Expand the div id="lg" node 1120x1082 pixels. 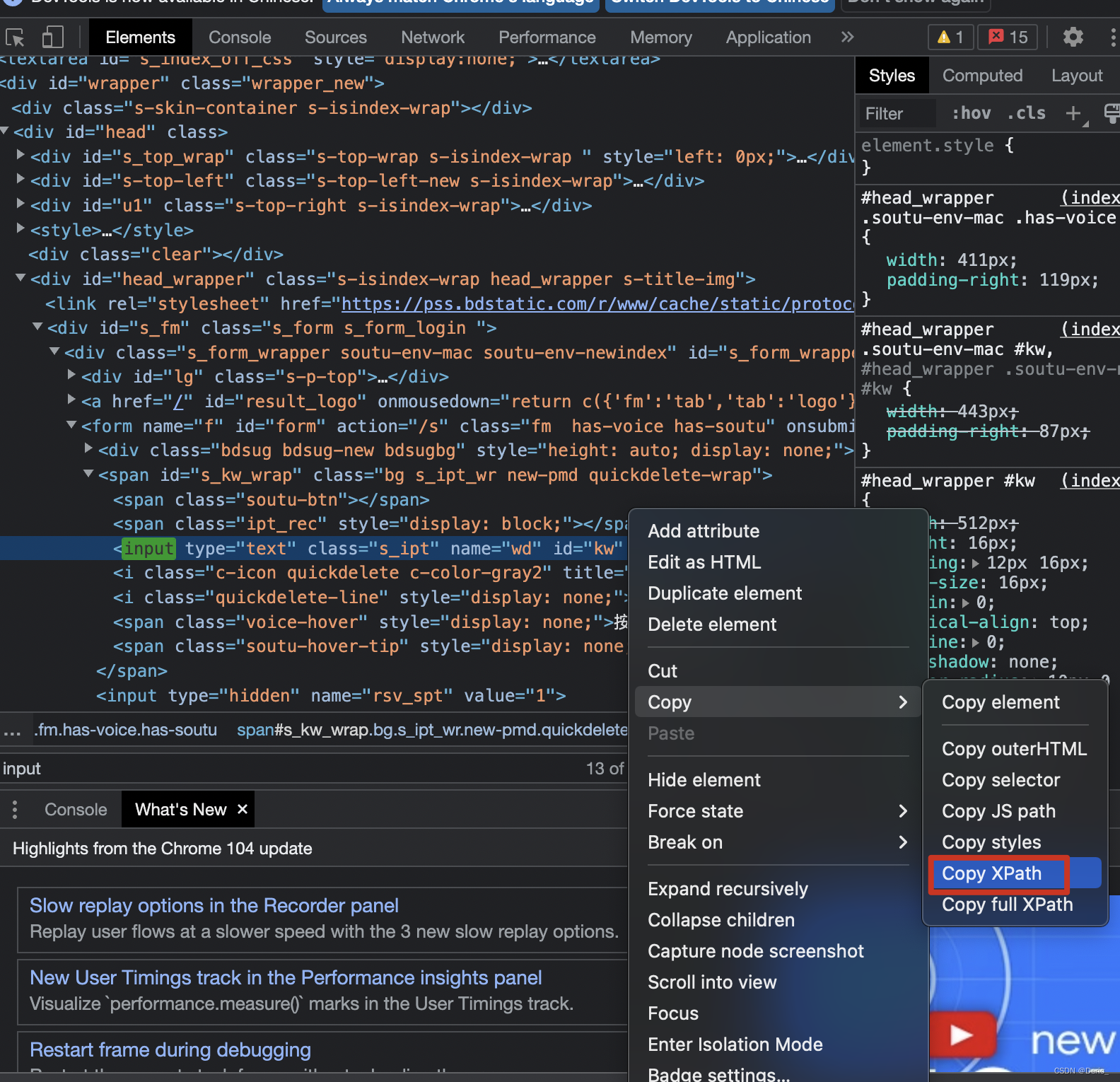pos(72,376)
